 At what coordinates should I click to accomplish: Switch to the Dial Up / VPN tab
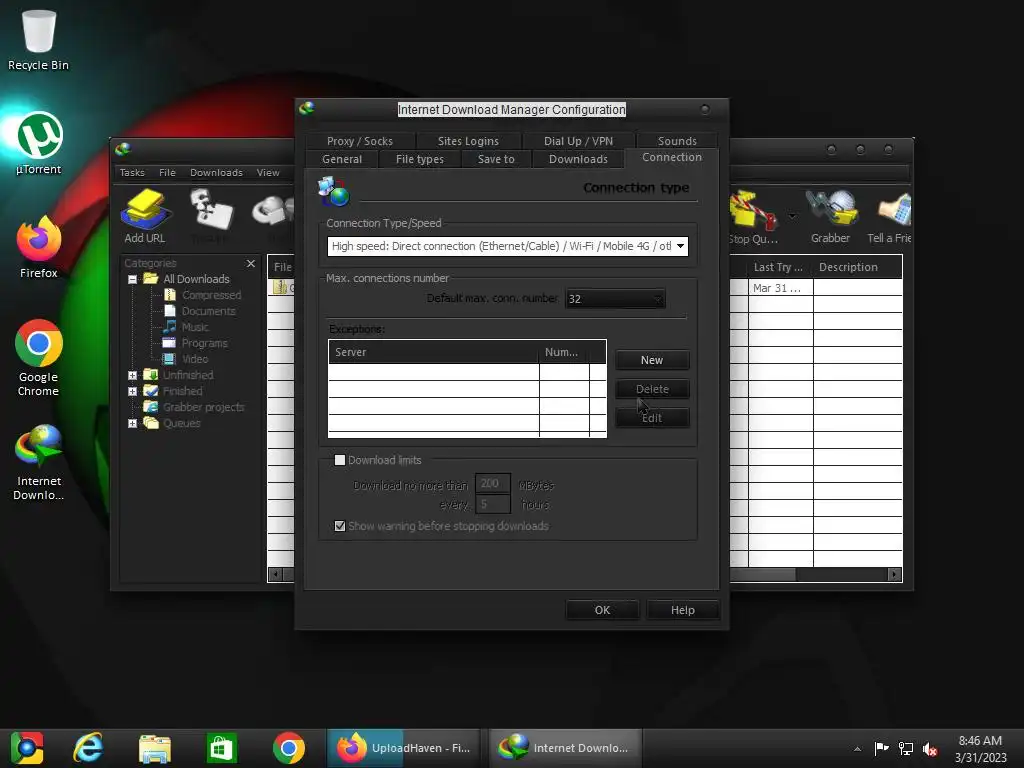[578, 141]
